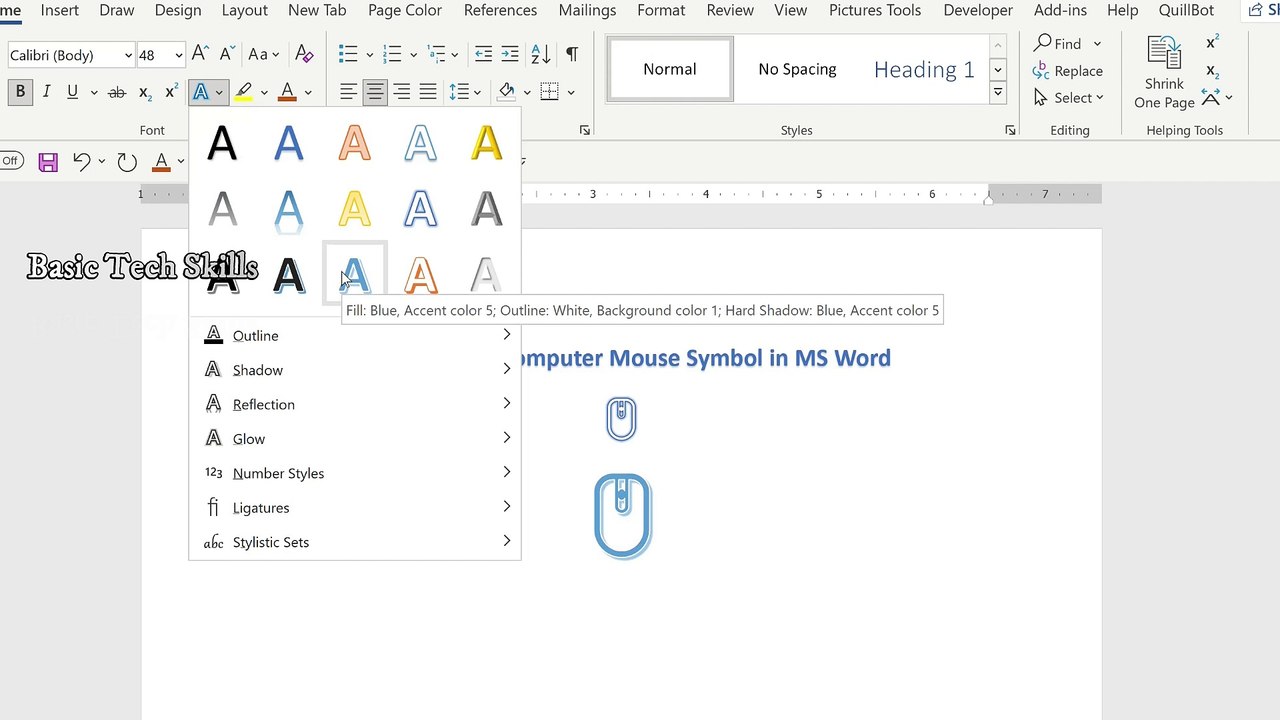1280x720 pixels.
Task: Apply Justify text alignment
Action: click(x=428, y=92)
